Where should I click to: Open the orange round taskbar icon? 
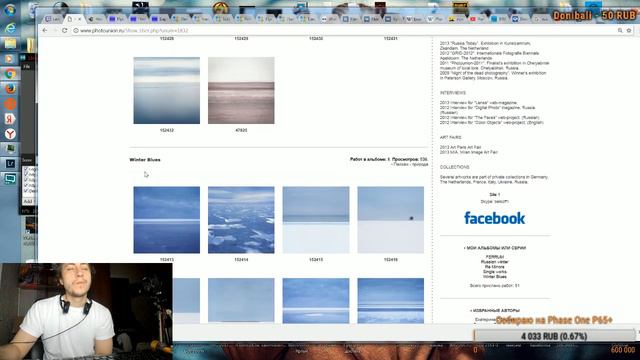(10, 104)
